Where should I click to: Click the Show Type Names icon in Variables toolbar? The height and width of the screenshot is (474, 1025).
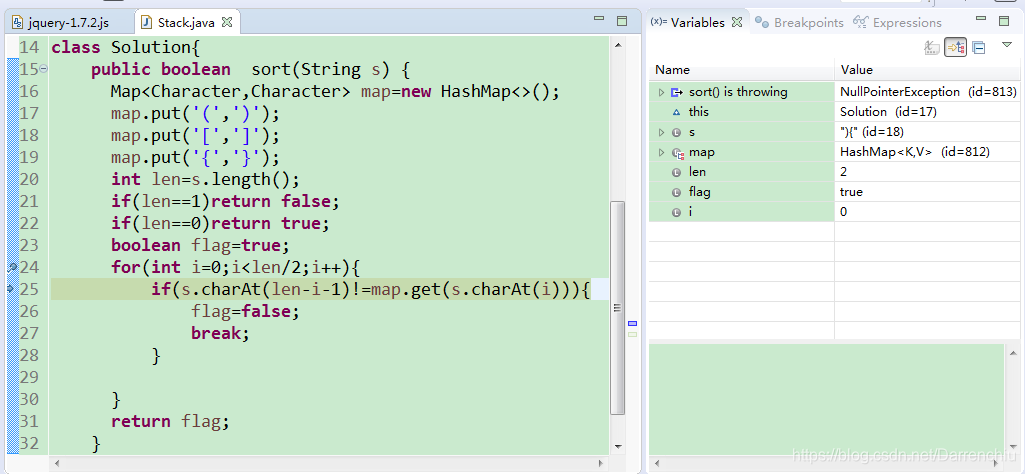(x=932, y=47)
